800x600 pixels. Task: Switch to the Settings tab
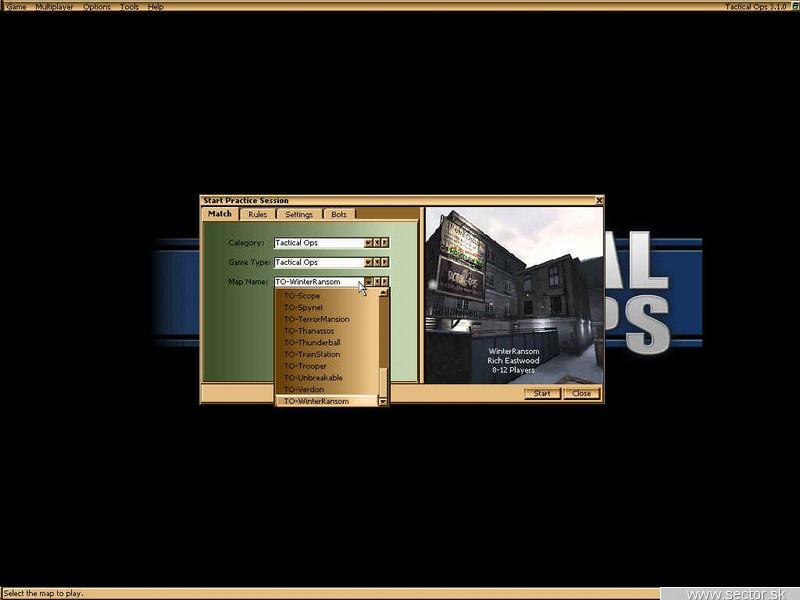[x=299, y=214]
